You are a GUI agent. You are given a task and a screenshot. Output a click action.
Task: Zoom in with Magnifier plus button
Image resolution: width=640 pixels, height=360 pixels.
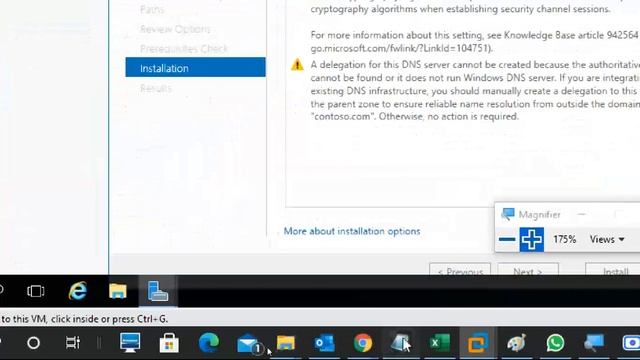[531, 240]
